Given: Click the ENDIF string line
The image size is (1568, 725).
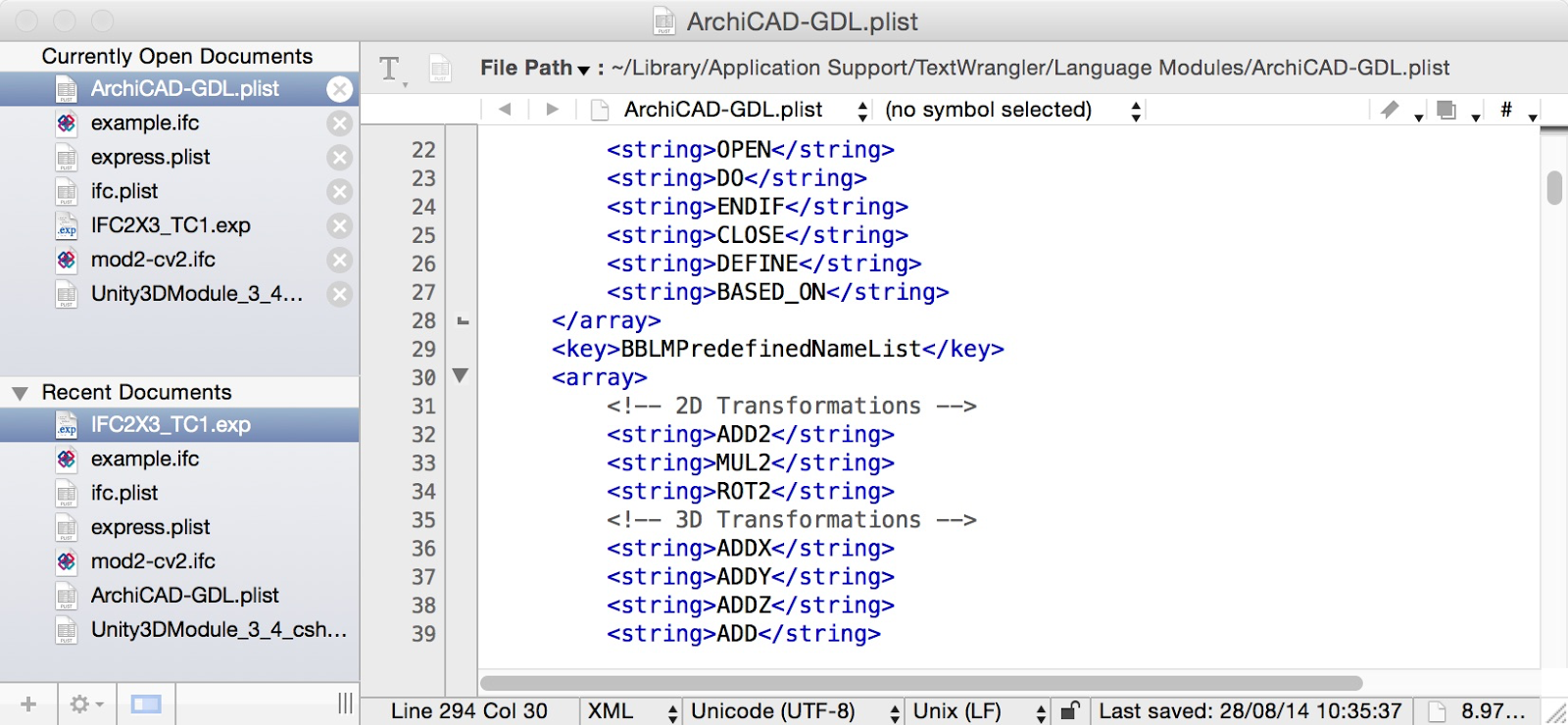Looking at the screenshot, I should coord(758,208).
